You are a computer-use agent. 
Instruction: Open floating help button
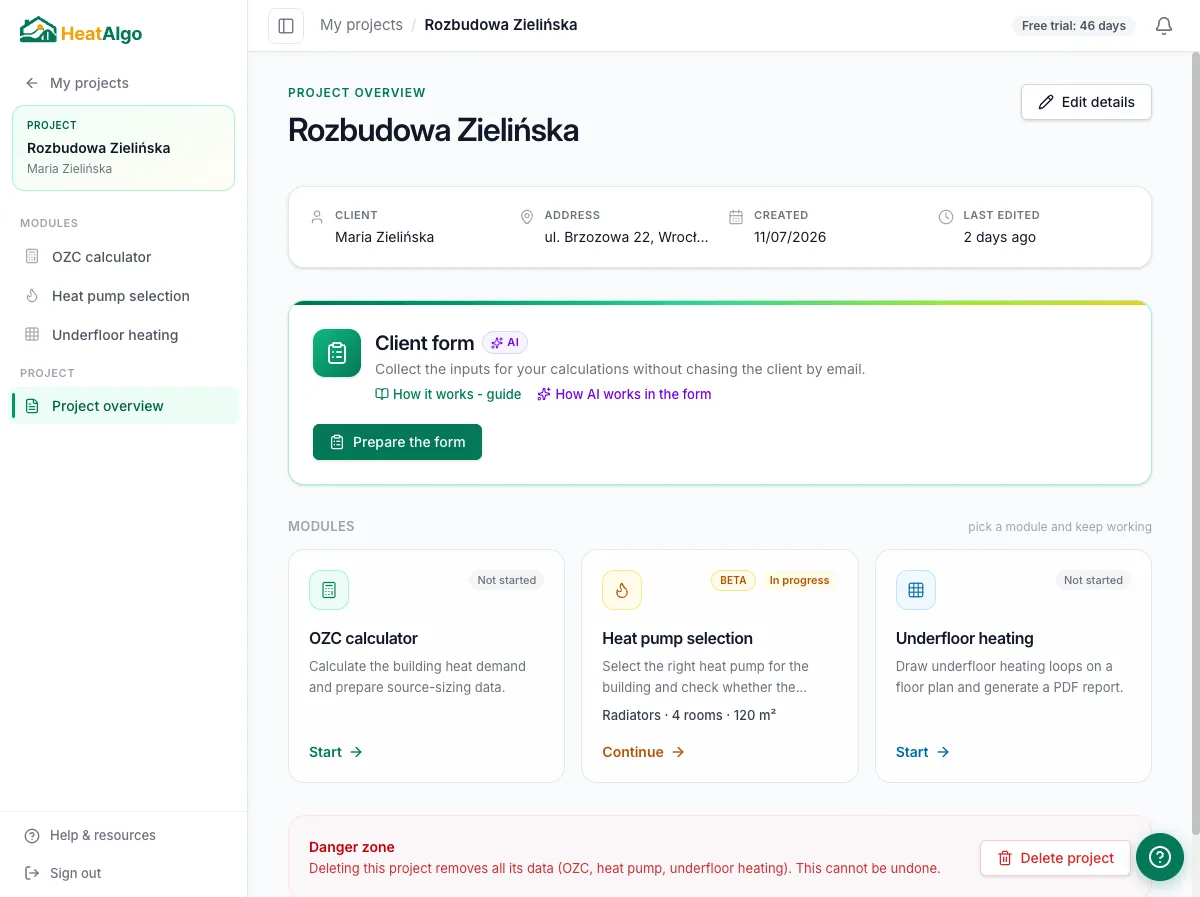(x=1160, y=857)
